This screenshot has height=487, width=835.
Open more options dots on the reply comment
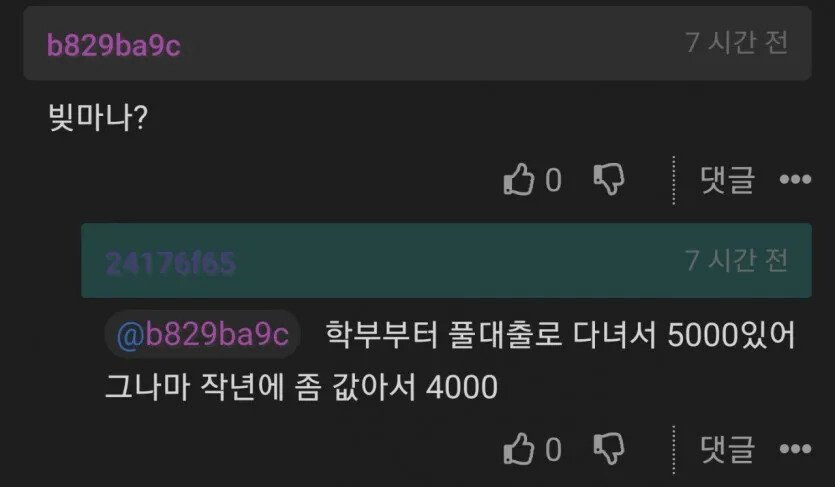click(x=795, y=449)
